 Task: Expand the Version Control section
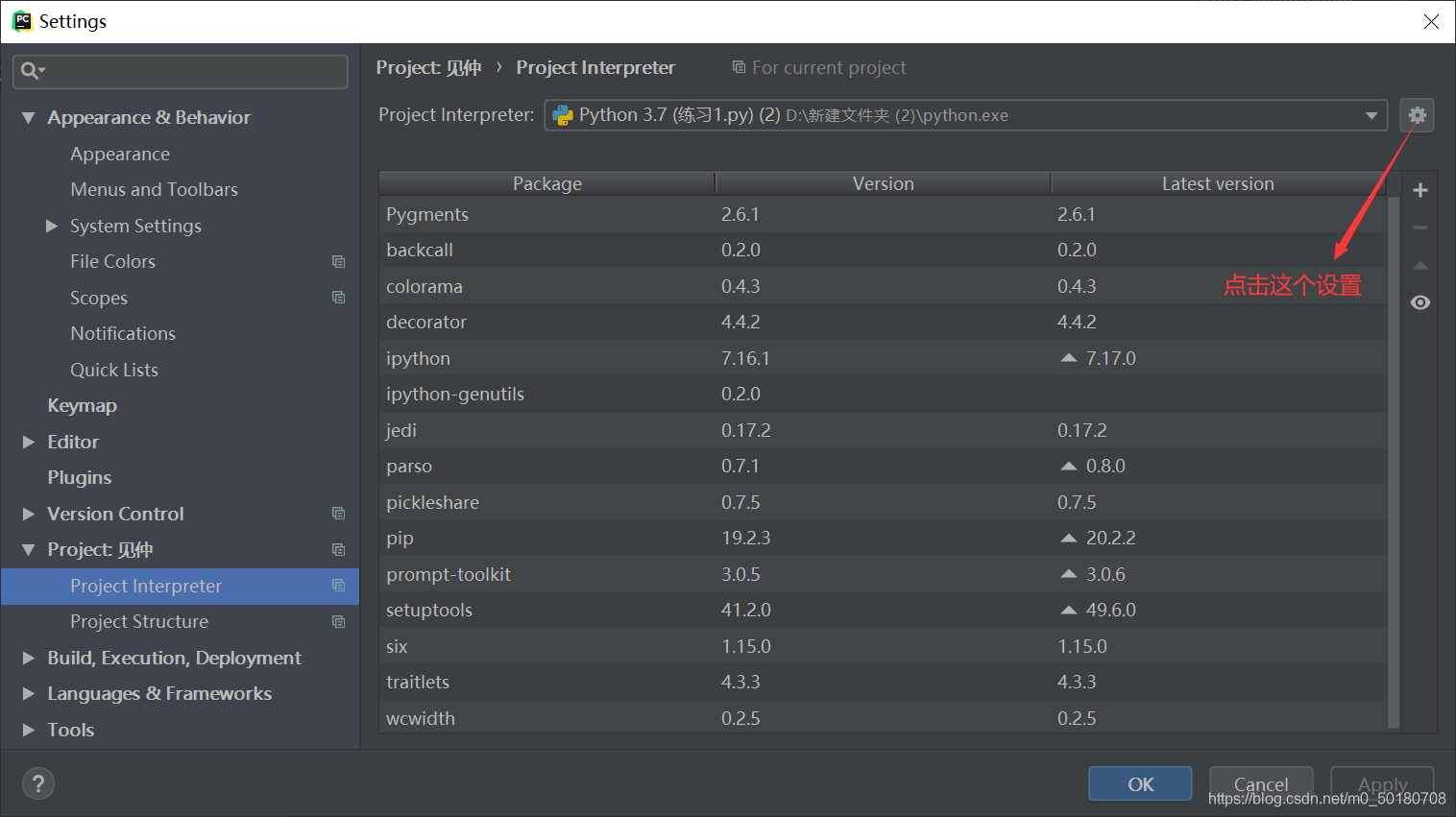(28, 514)
